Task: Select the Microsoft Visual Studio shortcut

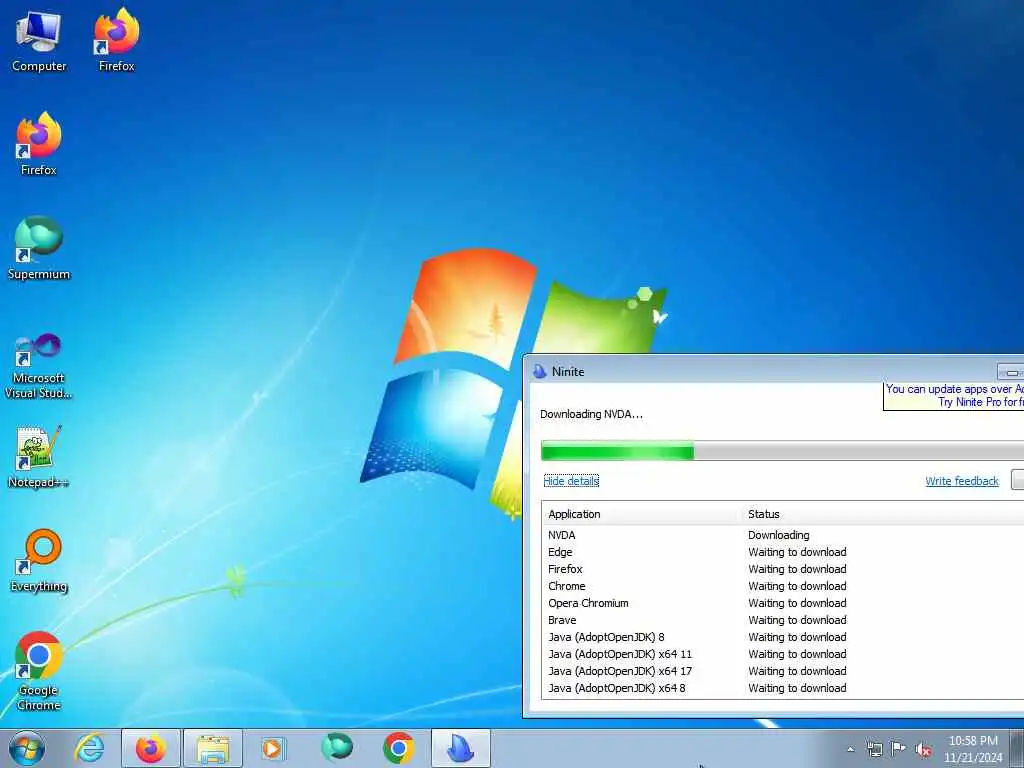Action: point(39,366)
